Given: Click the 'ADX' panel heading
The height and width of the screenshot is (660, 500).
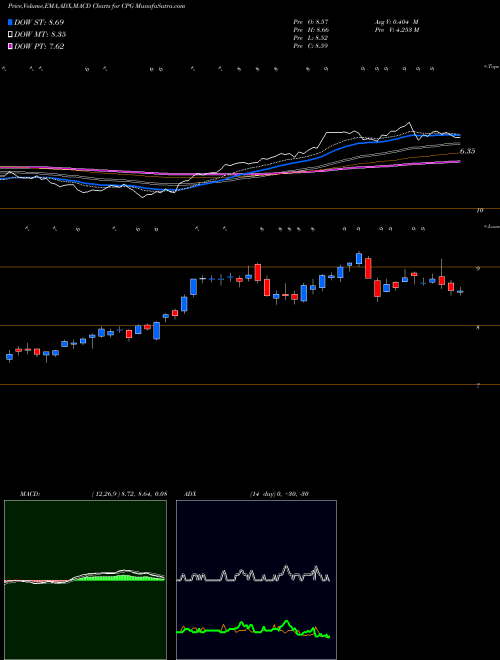Looking at the screenshot, I should point(191,494).
